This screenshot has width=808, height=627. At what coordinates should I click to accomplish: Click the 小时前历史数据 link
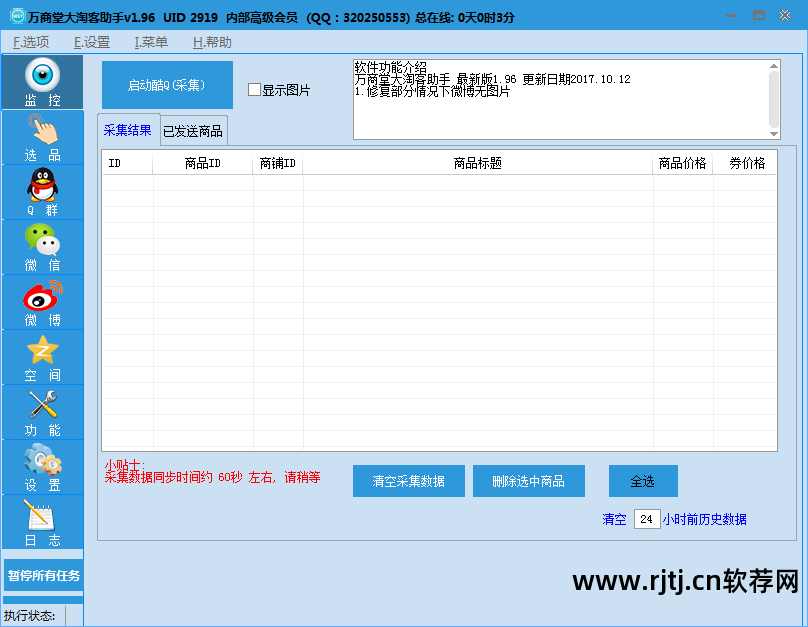point(704,519)
